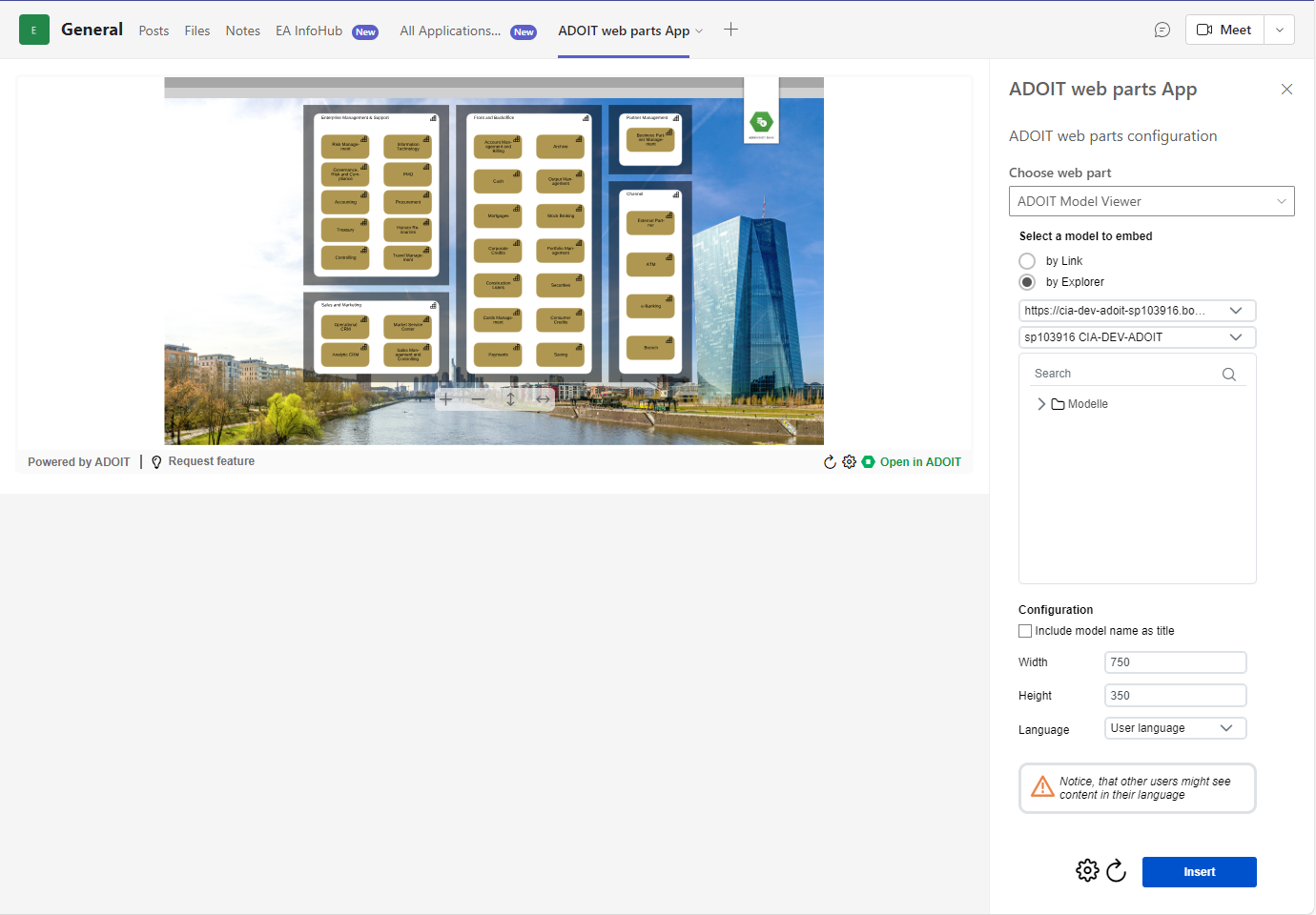Click the Width input field

click(x=1175, y=662)
